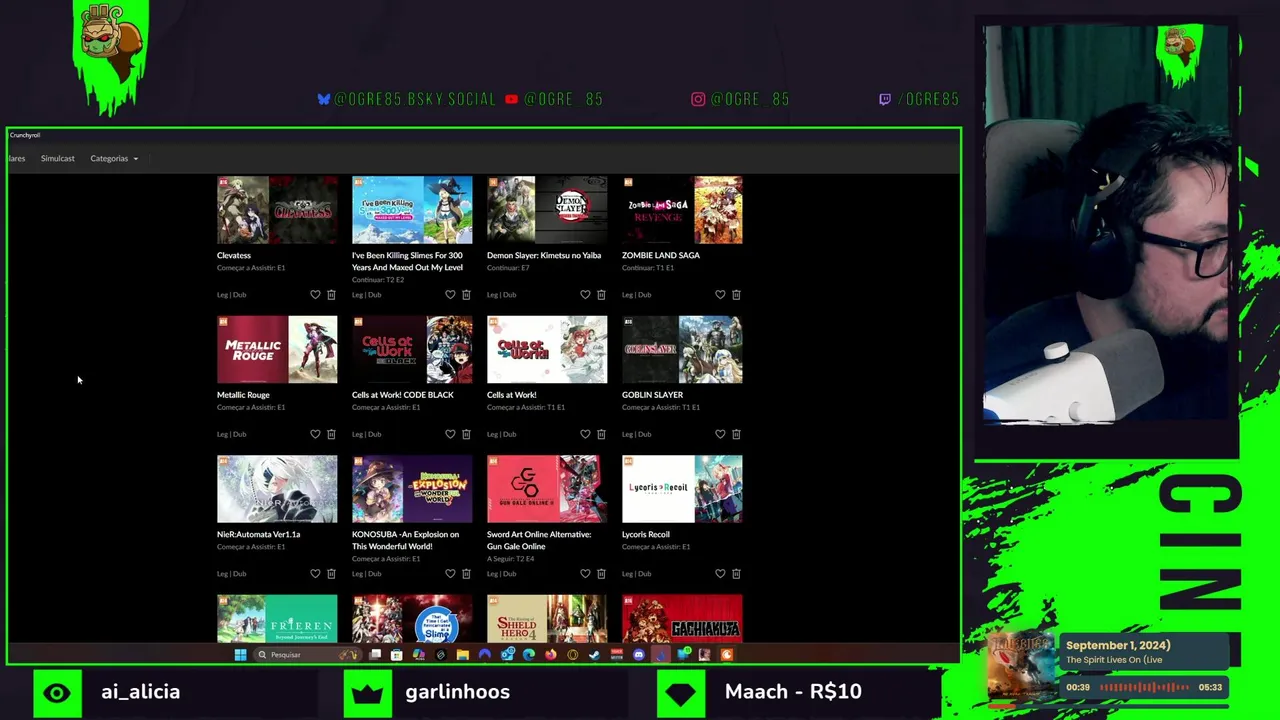This screenshot has height=720, width=1280.
Task: Mark Metallic Rouge as favorite
Action: [x=315, y=434]
